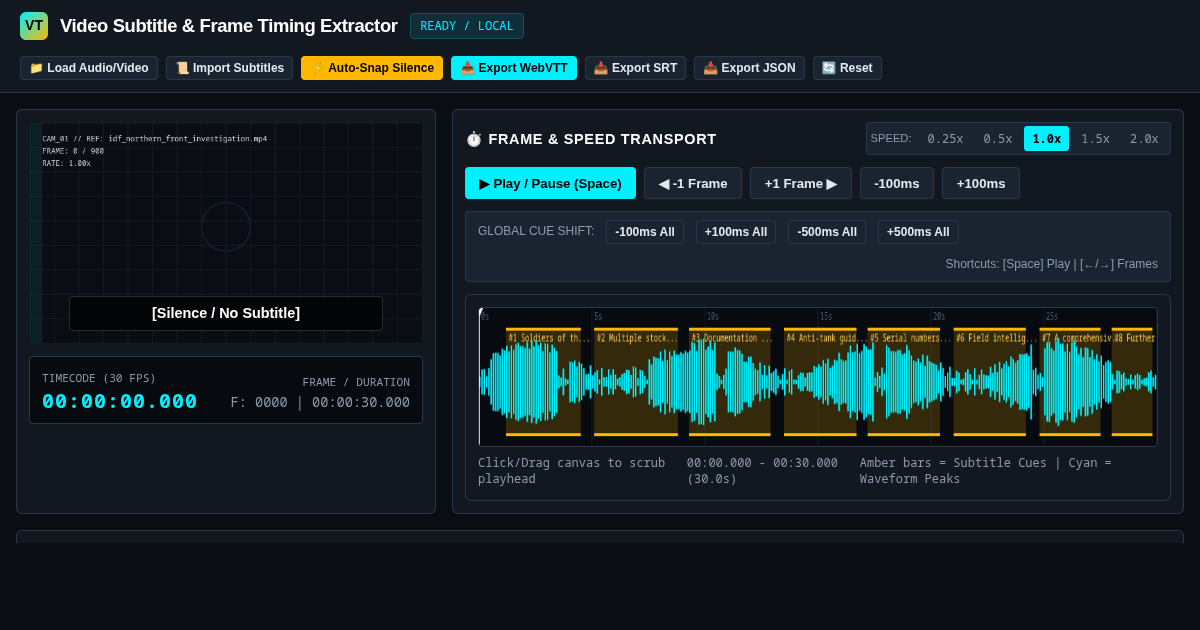Click the VT app logo icon
Image resolution: width=1200 pixels, height=630 pixels.
(34, 26)
